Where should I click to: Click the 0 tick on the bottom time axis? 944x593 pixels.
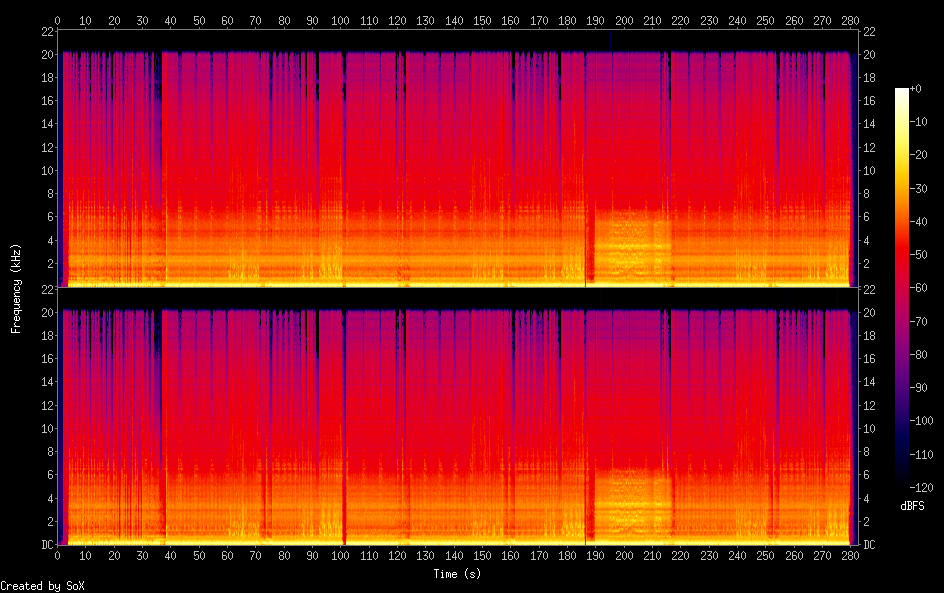[x=58, y=555]
